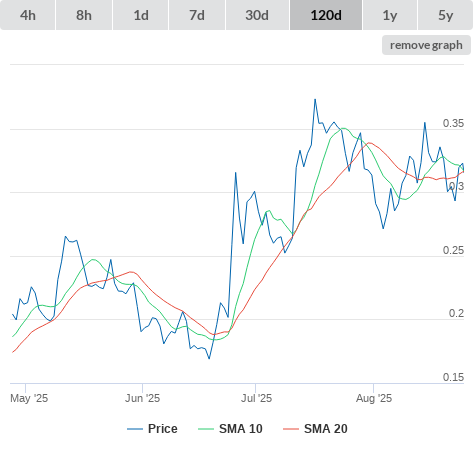Click the green SMA 10 legend marker

point(206,429)
